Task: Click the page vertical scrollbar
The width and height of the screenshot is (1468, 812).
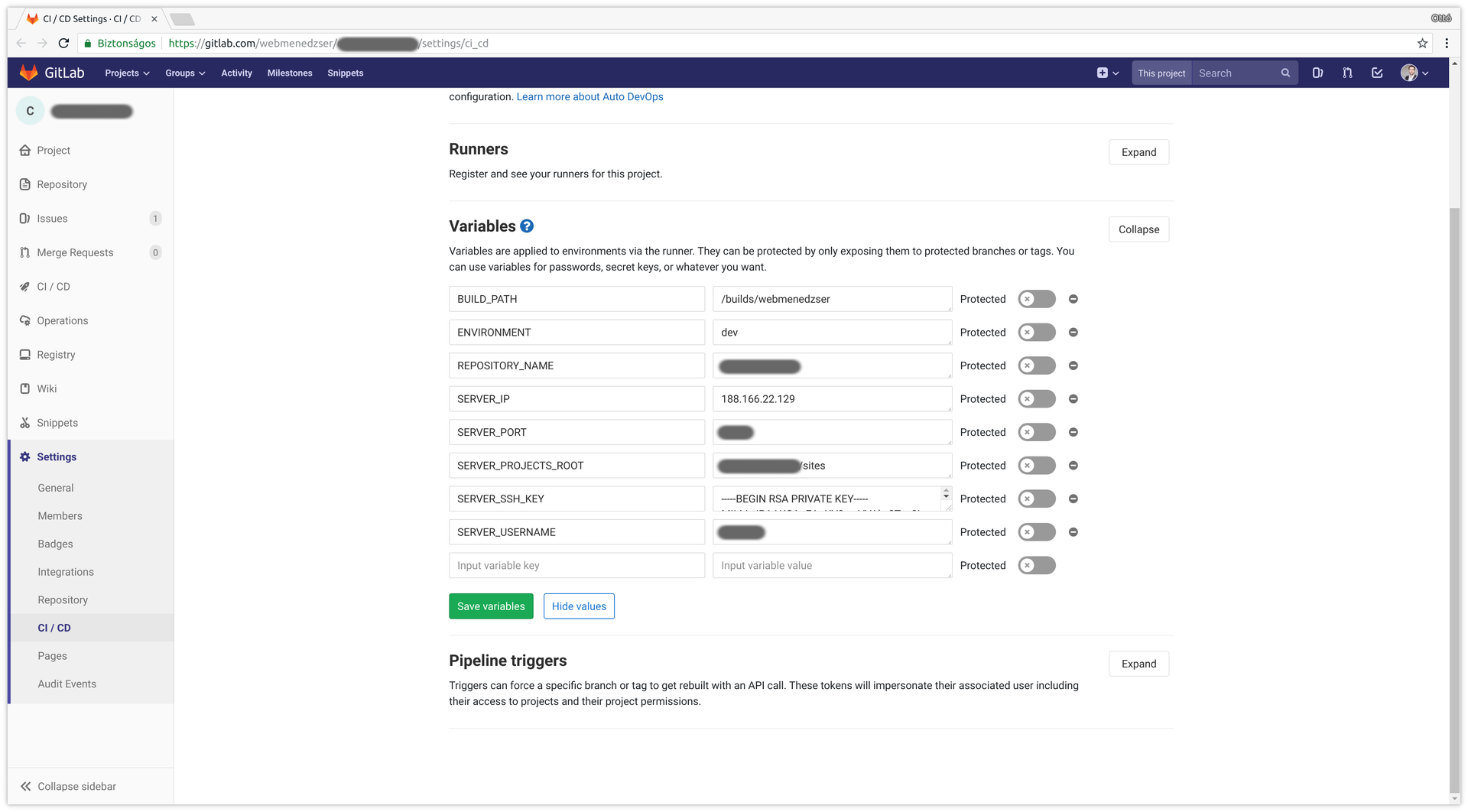Action: tap(1454, 501)
